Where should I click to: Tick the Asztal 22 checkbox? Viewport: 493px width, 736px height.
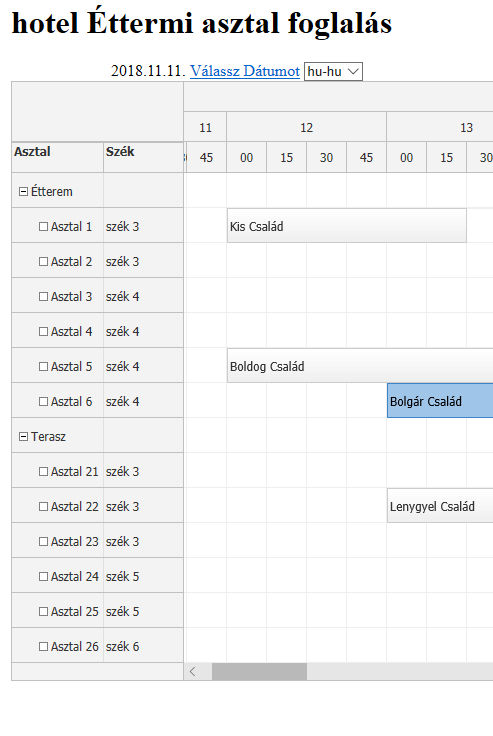pyautogui.click(x=43, y=507)
